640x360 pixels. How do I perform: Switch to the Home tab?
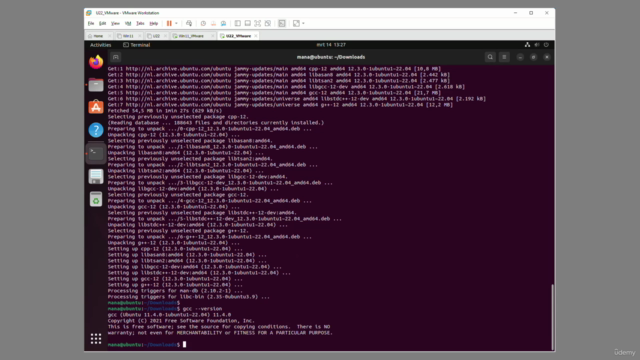tap(98, 36)
